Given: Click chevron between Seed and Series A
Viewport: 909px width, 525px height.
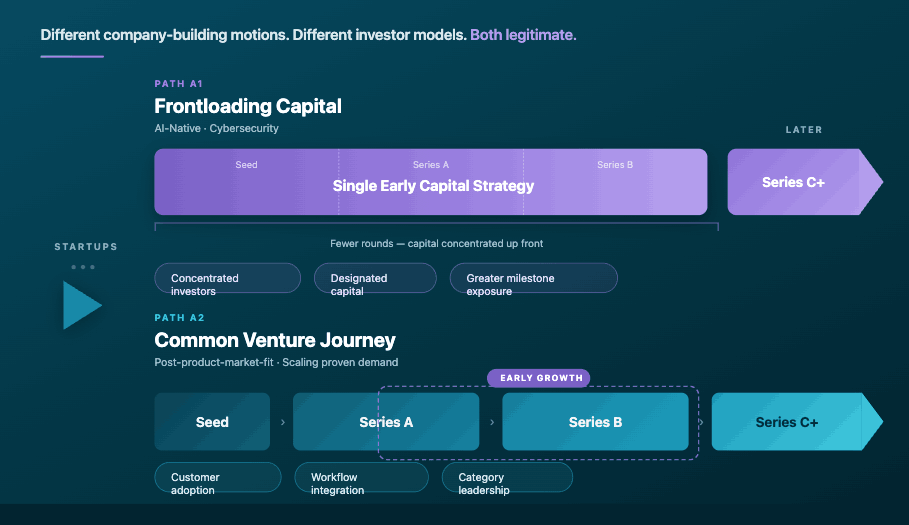Looking at the screenshot, I should pyautogui.click(x=283, y=422).
